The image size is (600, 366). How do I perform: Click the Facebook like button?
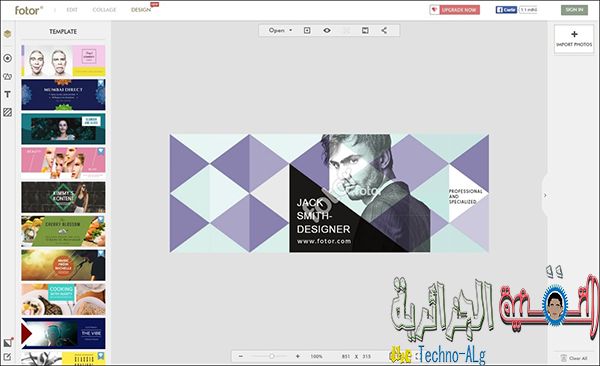[506, 10]
